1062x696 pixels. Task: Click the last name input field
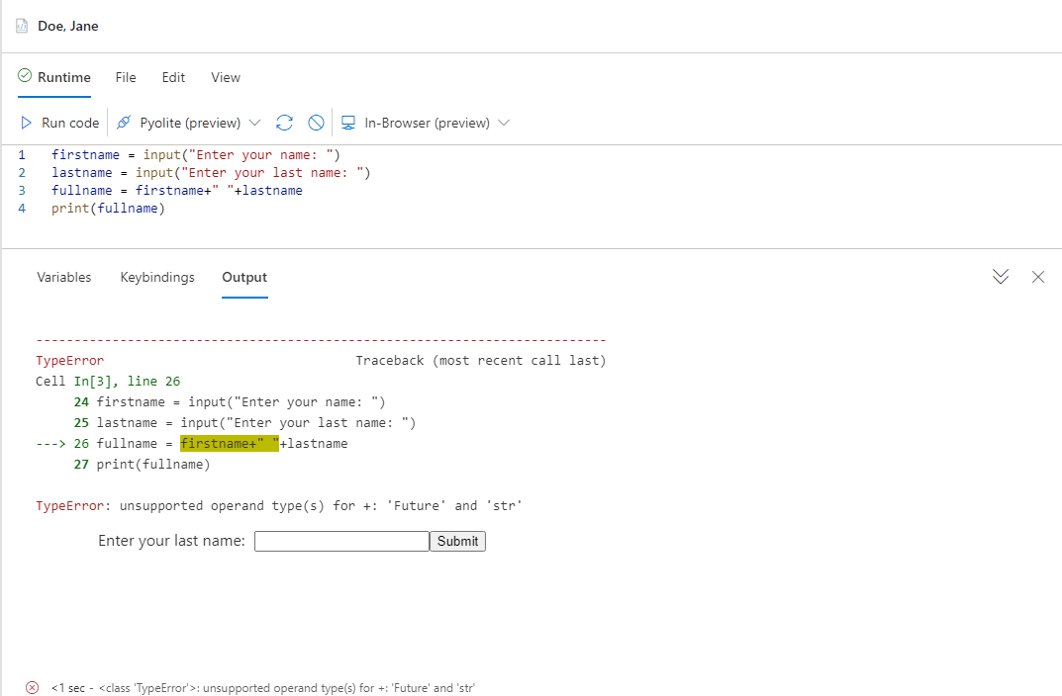[x=341, y=540]
